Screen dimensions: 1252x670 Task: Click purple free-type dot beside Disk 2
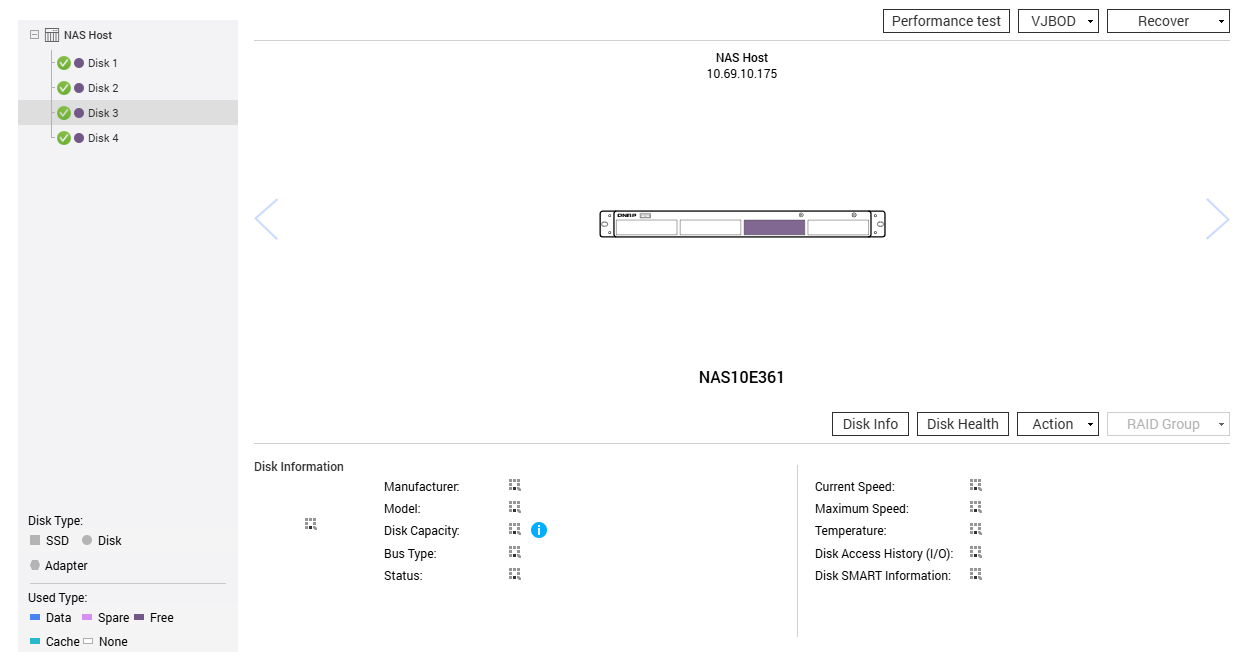pyautogui.click(x=79, y=88)
